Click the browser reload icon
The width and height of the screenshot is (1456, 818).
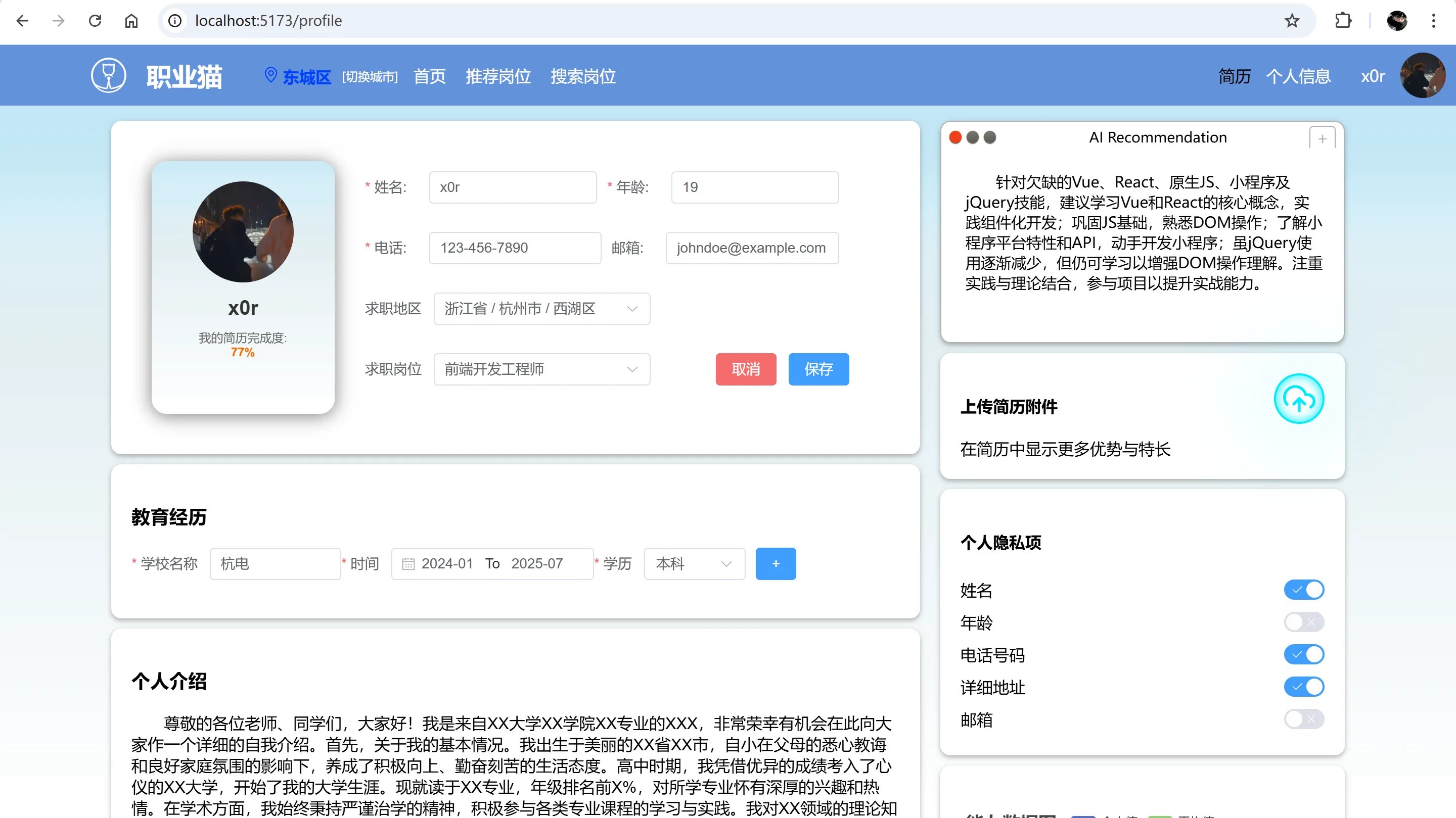tap(95, 21)
